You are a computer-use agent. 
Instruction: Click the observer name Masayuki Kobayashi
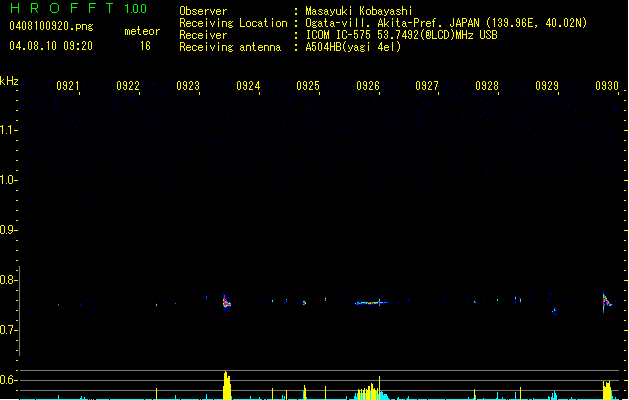(x=359, y=11)
